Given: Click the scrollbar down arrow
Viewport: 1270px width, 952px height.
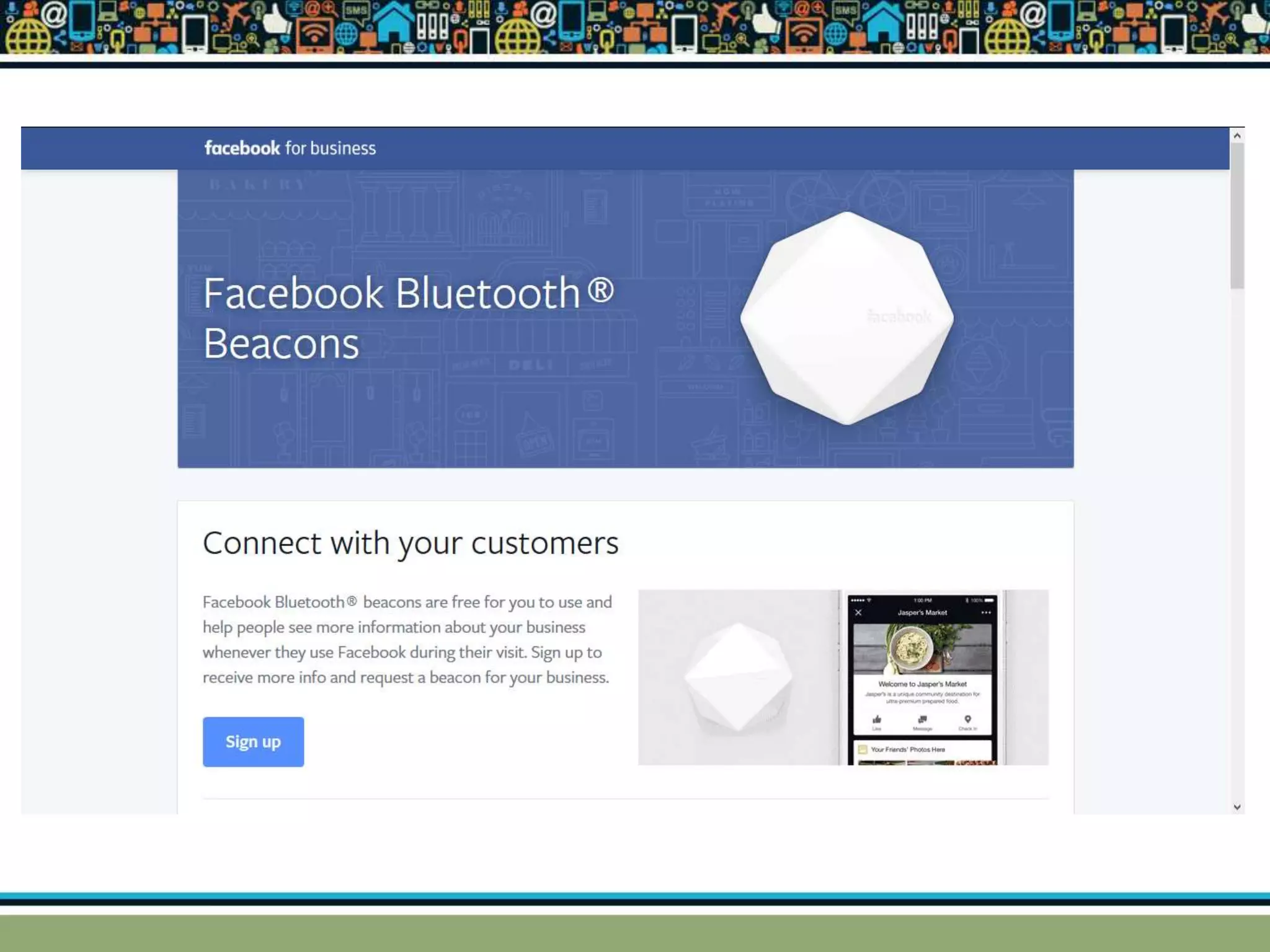Looking at the screenshot, I should [x=1237, y=807].
